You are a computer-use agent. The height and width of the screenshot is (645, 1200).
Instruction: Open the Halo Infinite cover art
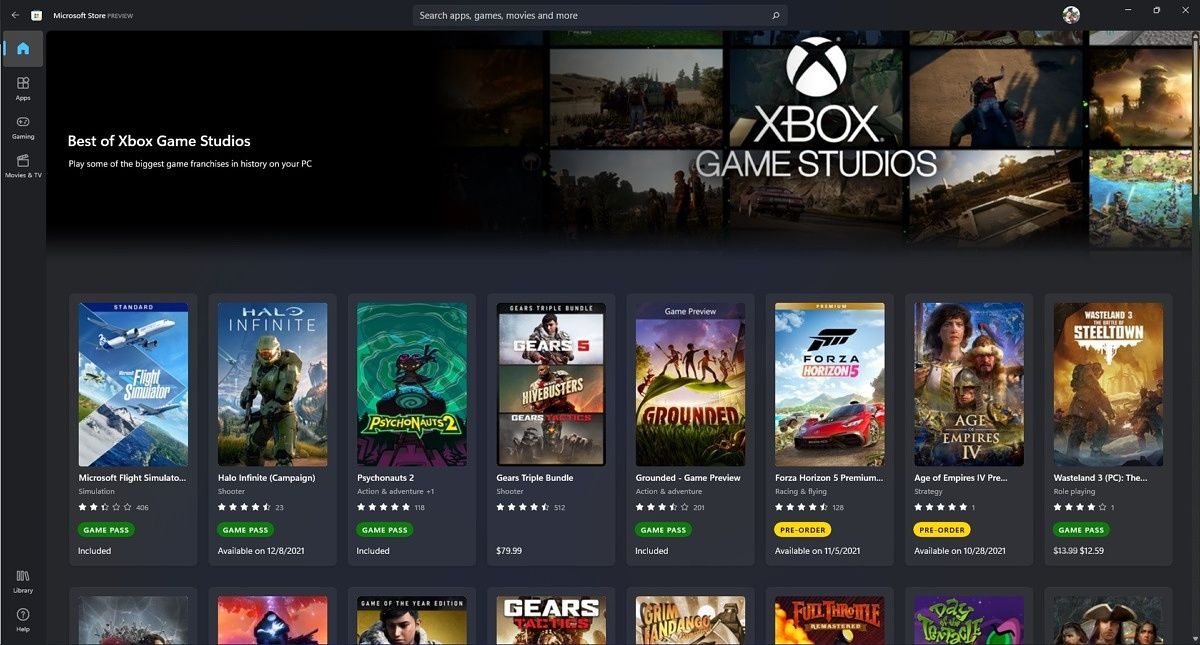(272, 384)
